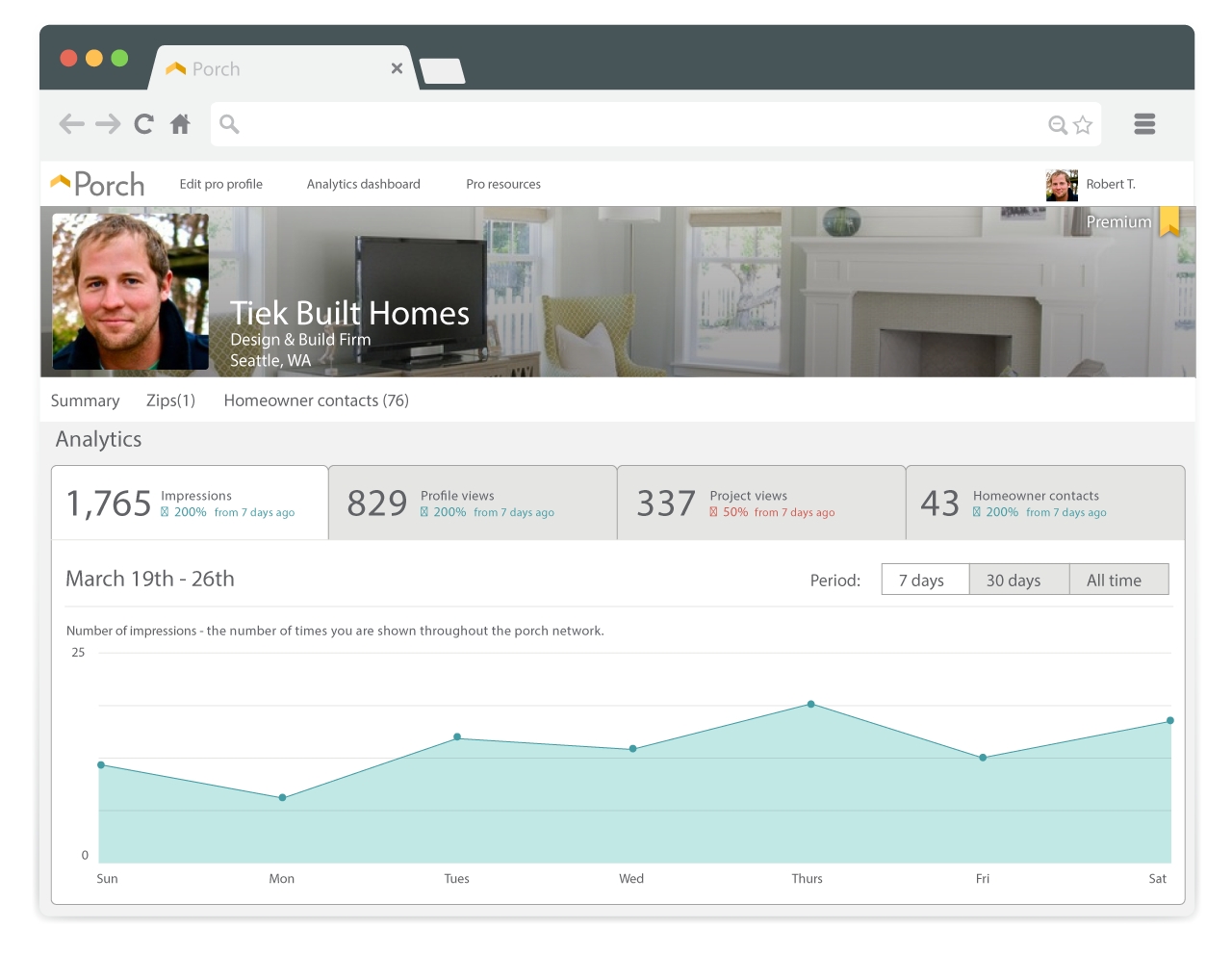
Task: Switch to the Zips(1) tab
Action: pyautogui.click(x=170, y=400)
